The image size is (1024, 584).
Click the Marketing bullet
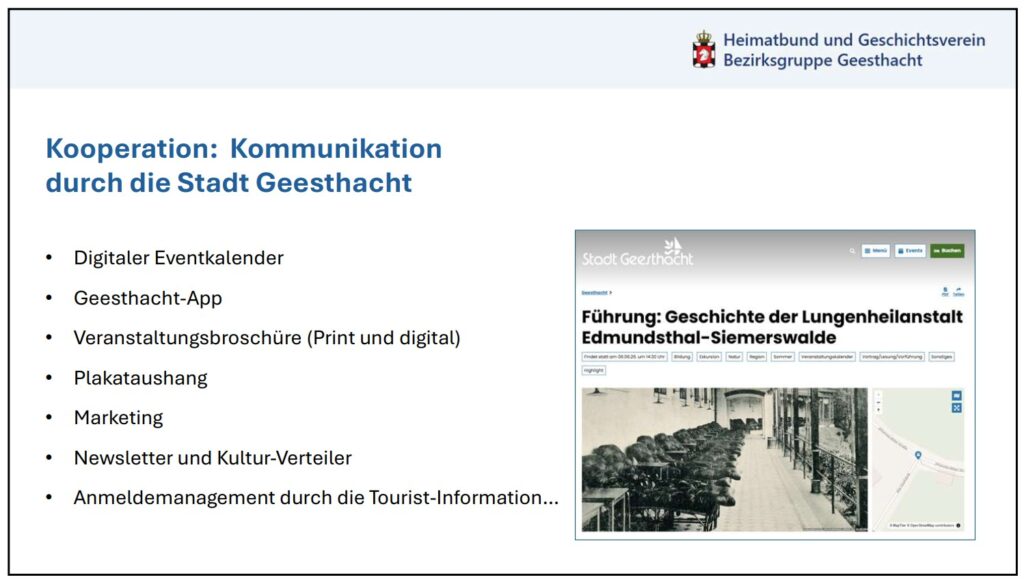tap(118, 417)
